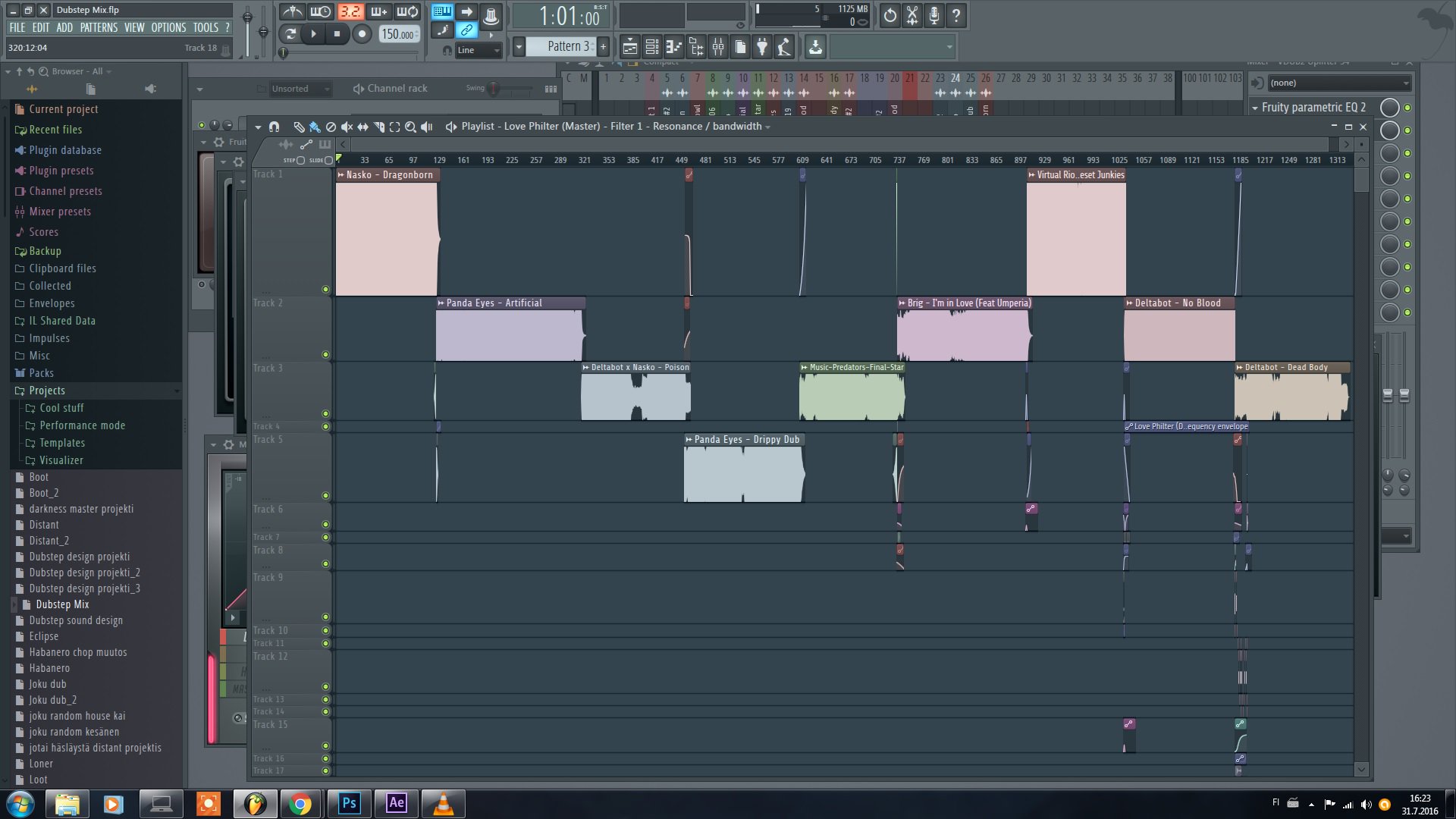The height and width of the screenshot is (819, 1456).
Task: Mute Track 5 using its green light
Action: (326, 496)
